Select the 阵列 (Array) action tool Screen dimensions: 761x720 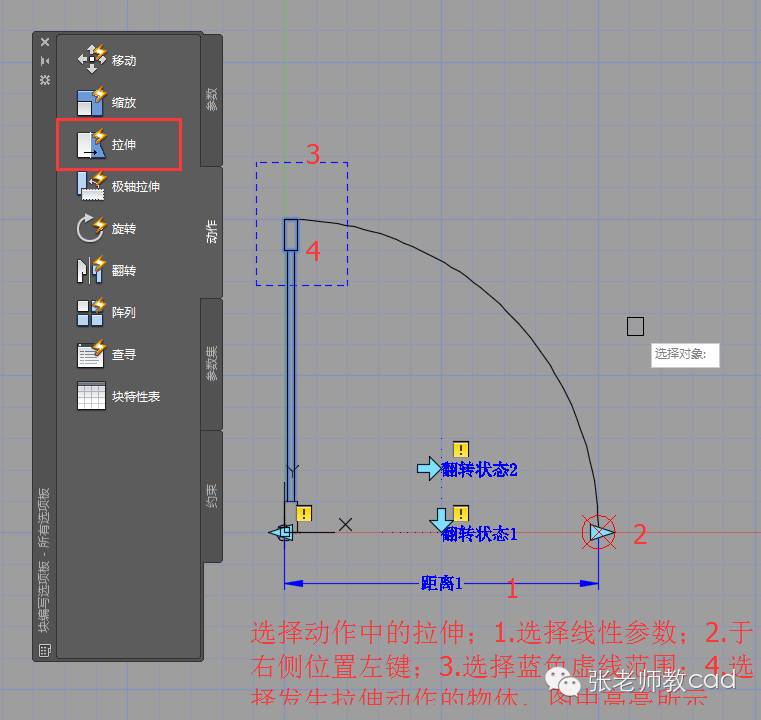[108, 312]
